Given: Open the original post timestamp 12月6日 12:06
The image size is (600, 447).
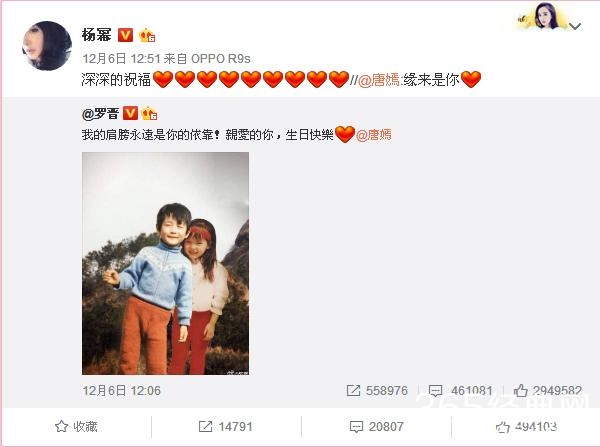Looking at the screenshot, I should tap(121, 391).
